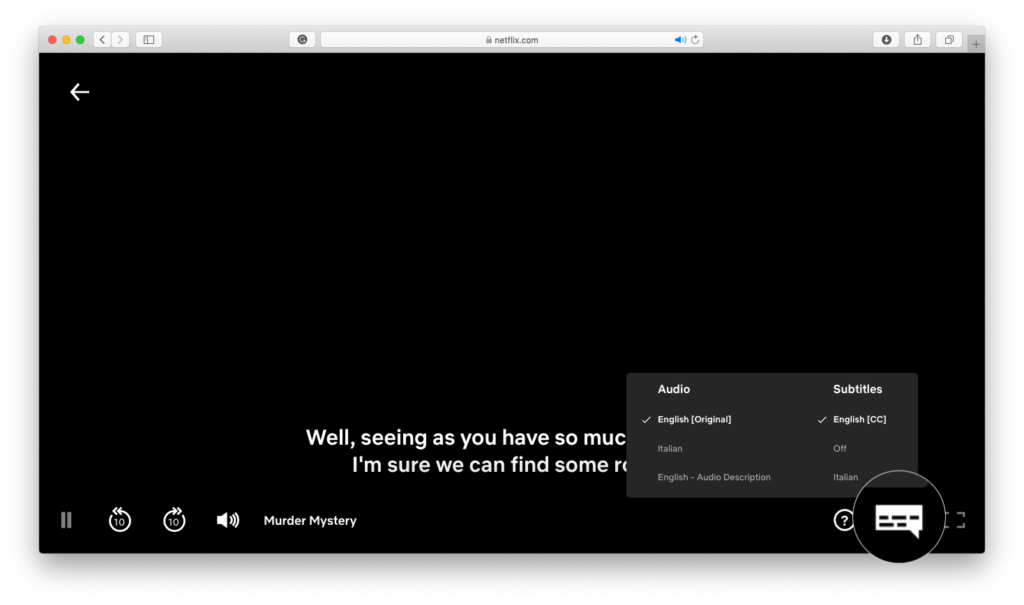Open the subtitles and audio menu icon

(x=898, y=519)
